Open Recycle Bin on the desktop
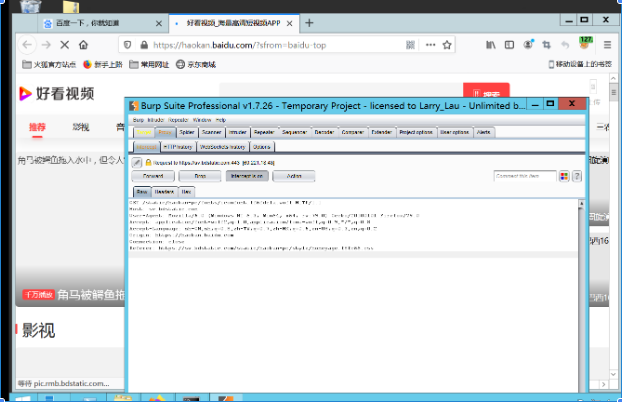Image resolution: width=622 pixels, height=402 pixels. [x=30, y=6]
